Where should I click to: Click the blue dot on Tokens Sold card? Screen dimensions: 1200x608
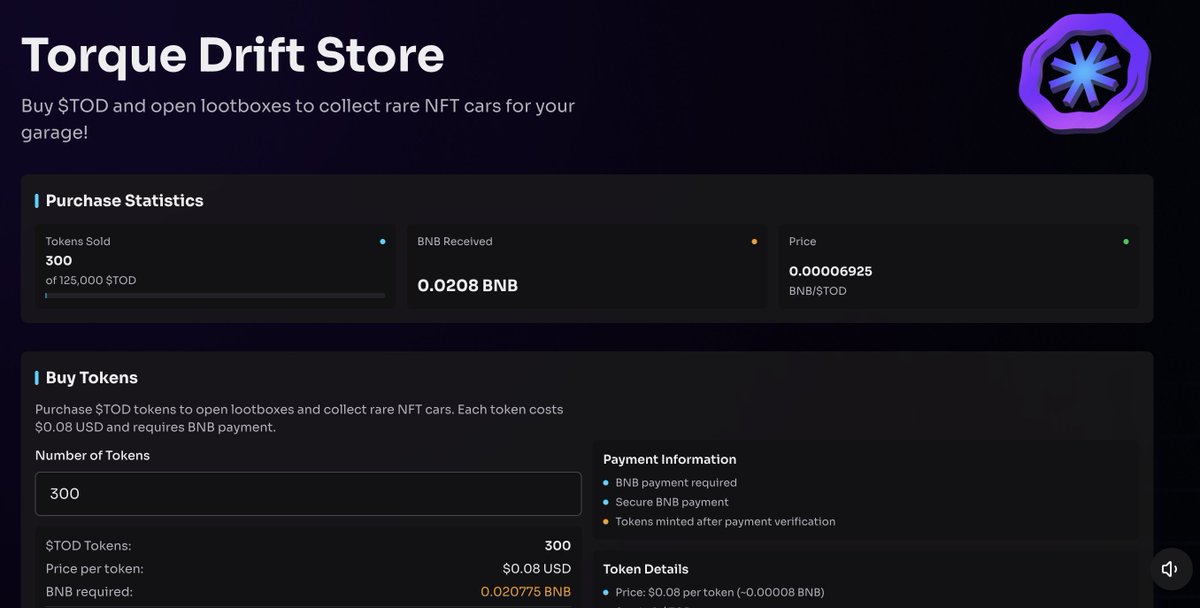point(382,241)
